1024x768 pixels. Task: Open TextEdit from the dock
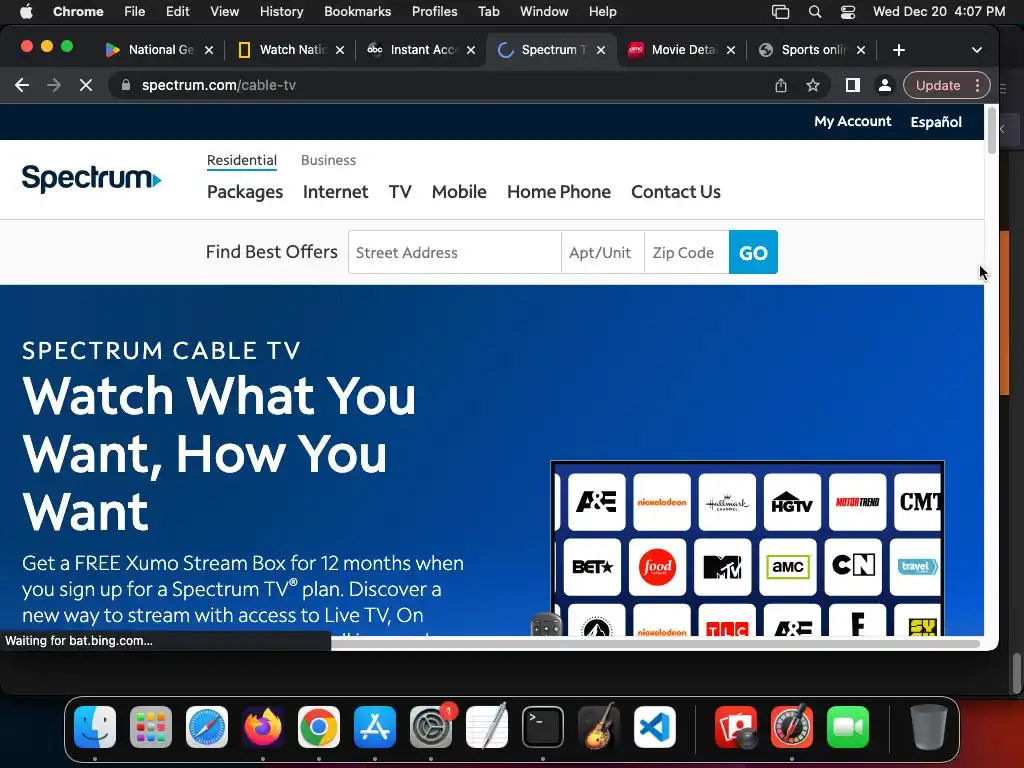(x=487, y=727)
